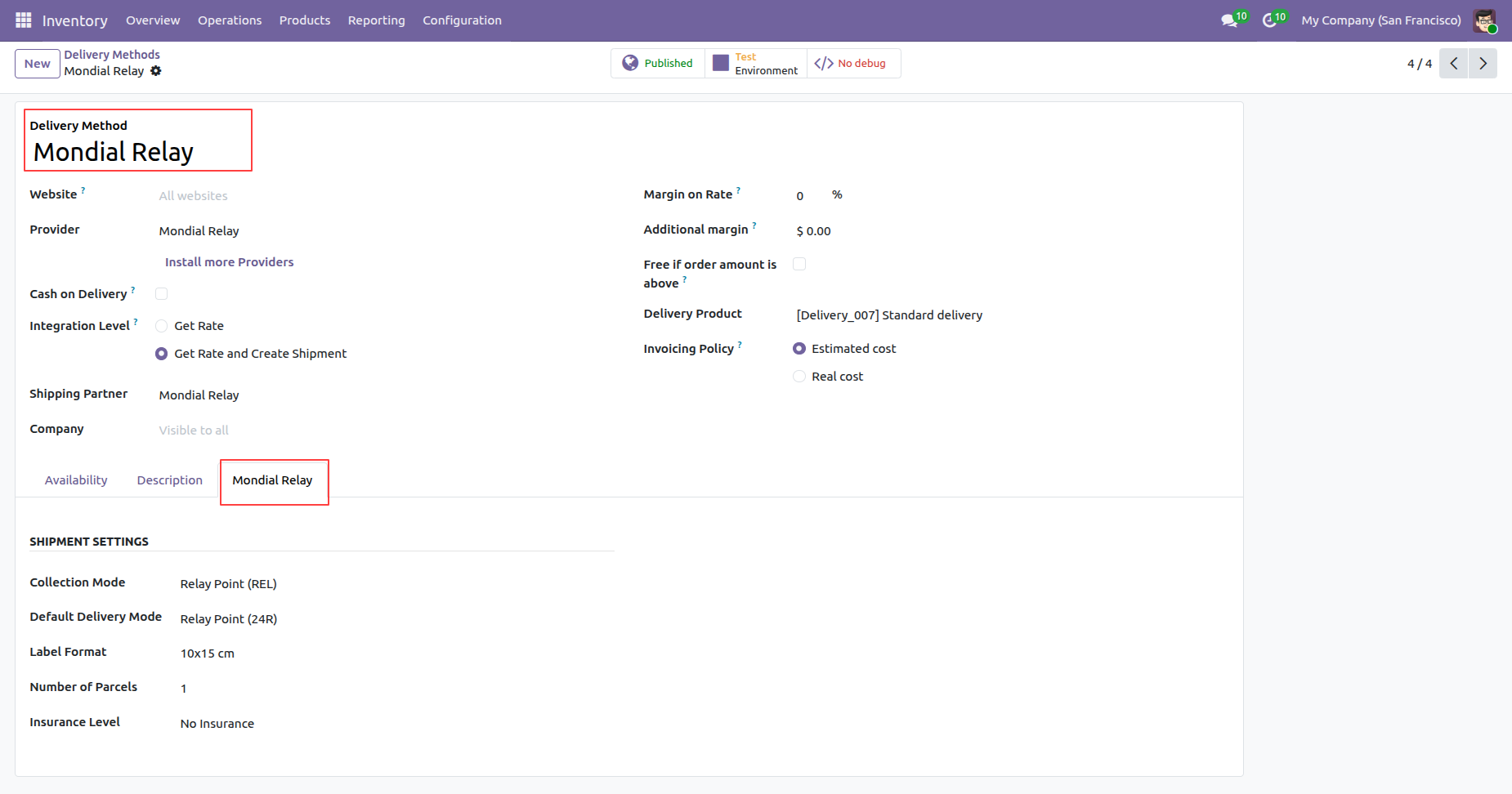Enable the Cash on Delivery checkbox
Image resolution: width=1512 pixels, height=794 pixels.
162,294
